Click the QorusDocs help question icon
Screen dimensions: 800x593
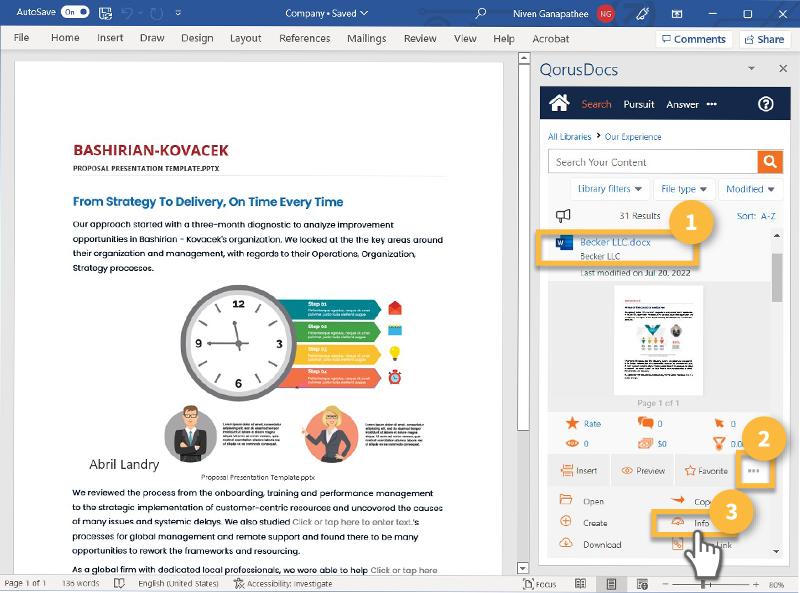(x=765, y=104)
